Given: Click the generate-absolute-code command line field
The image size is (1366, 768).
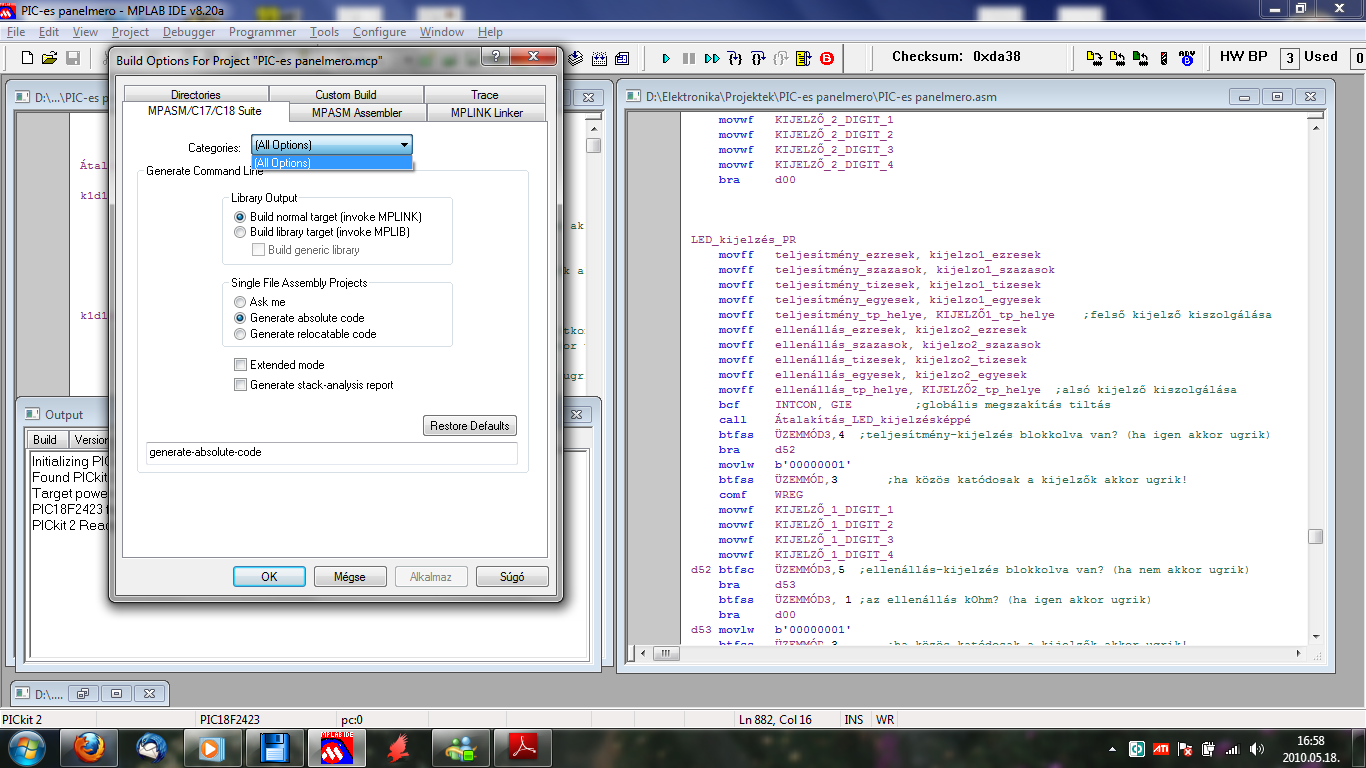Looking at the screenshot, I should click(332, 453).
